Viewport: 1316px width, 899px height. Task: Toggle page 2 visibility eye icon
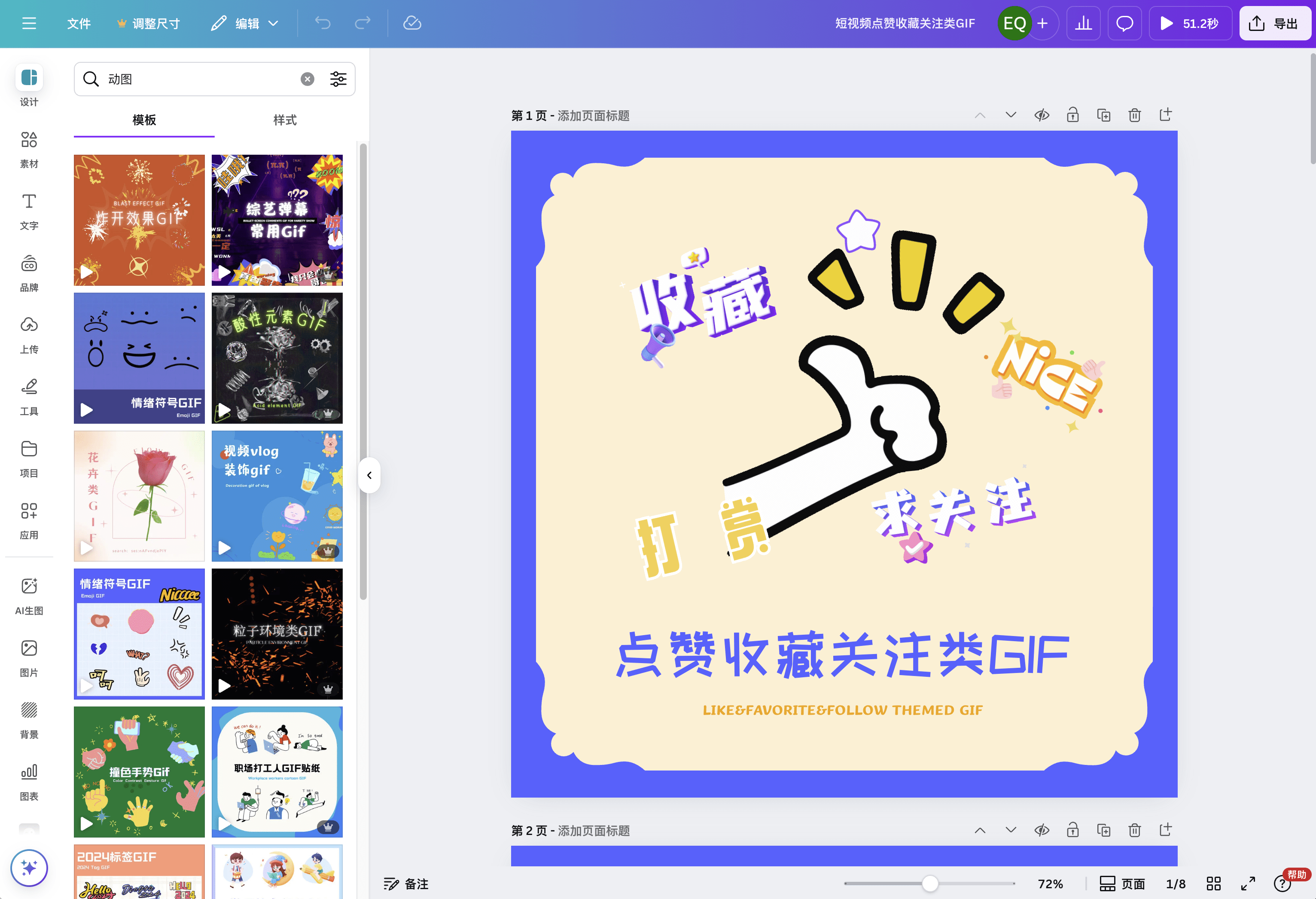pos(1042,830)
